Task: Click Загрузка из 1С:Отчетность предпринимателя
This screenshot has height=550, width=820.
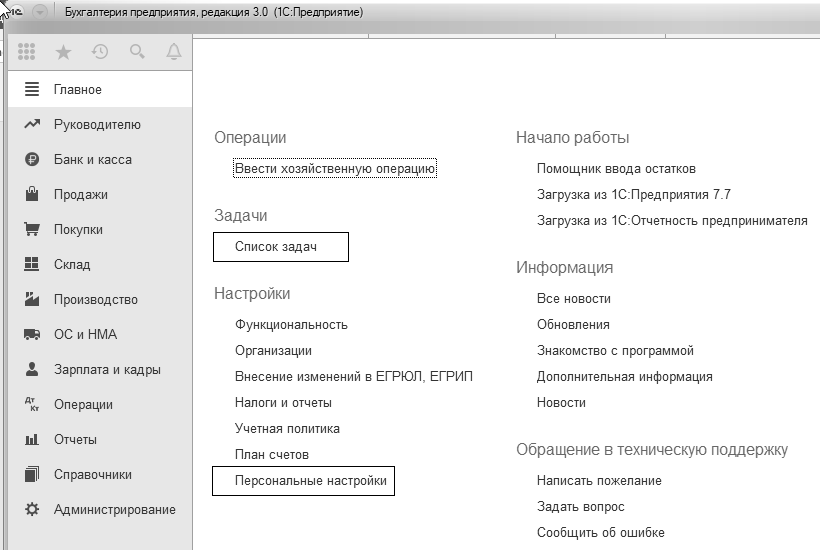Action: coord(672,221)
